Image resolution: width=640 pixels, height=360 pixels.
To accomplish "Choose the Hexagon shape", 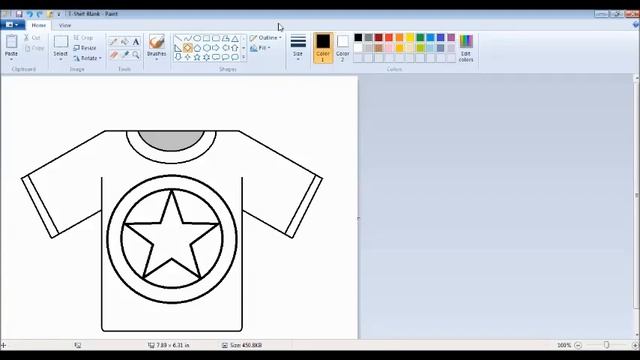I will coord(207,48).
